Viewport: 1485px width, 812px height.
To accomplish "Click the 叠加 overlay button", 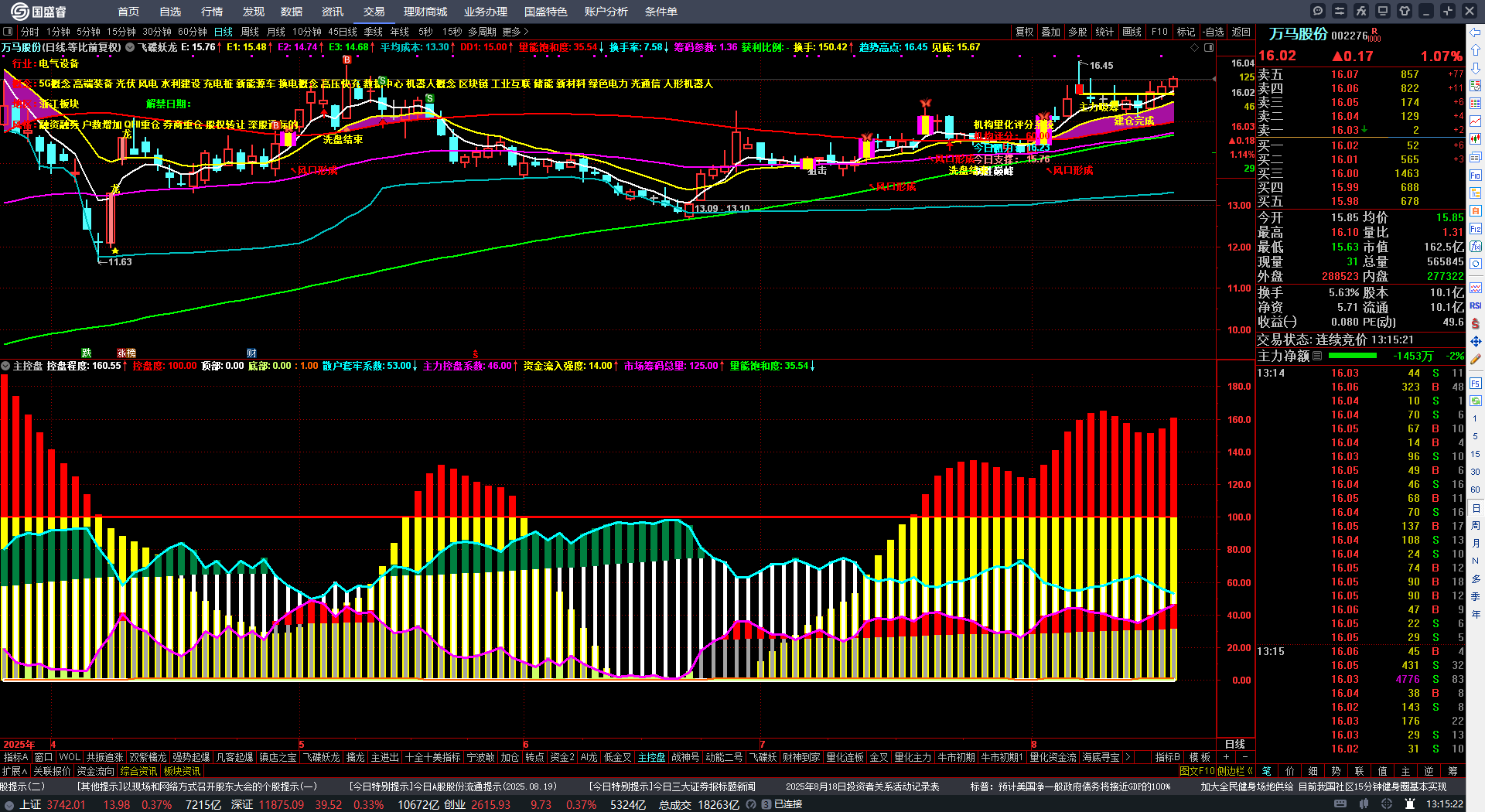I will 1051,32.
